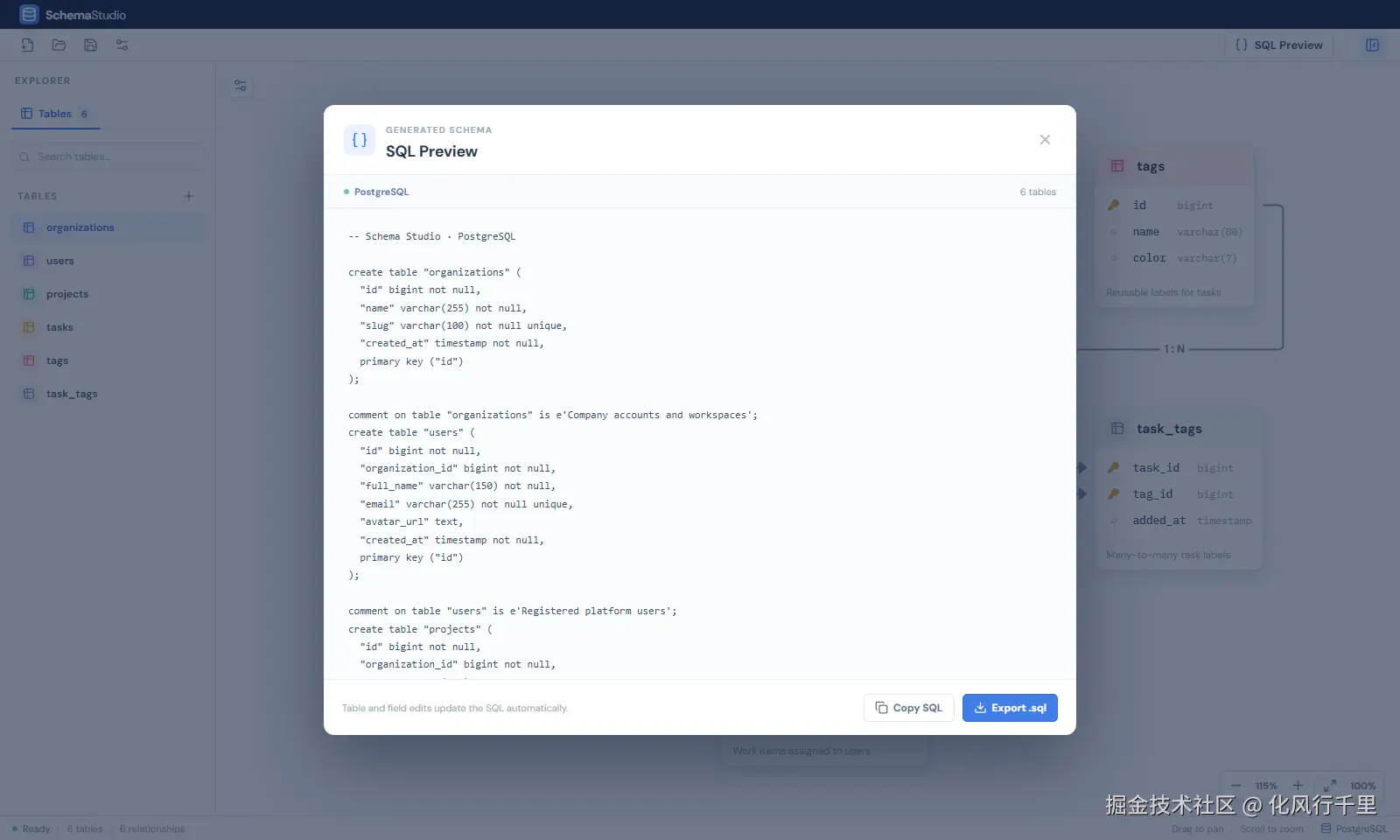Click the PostgreSQL status bar entry

[1354, 829]
